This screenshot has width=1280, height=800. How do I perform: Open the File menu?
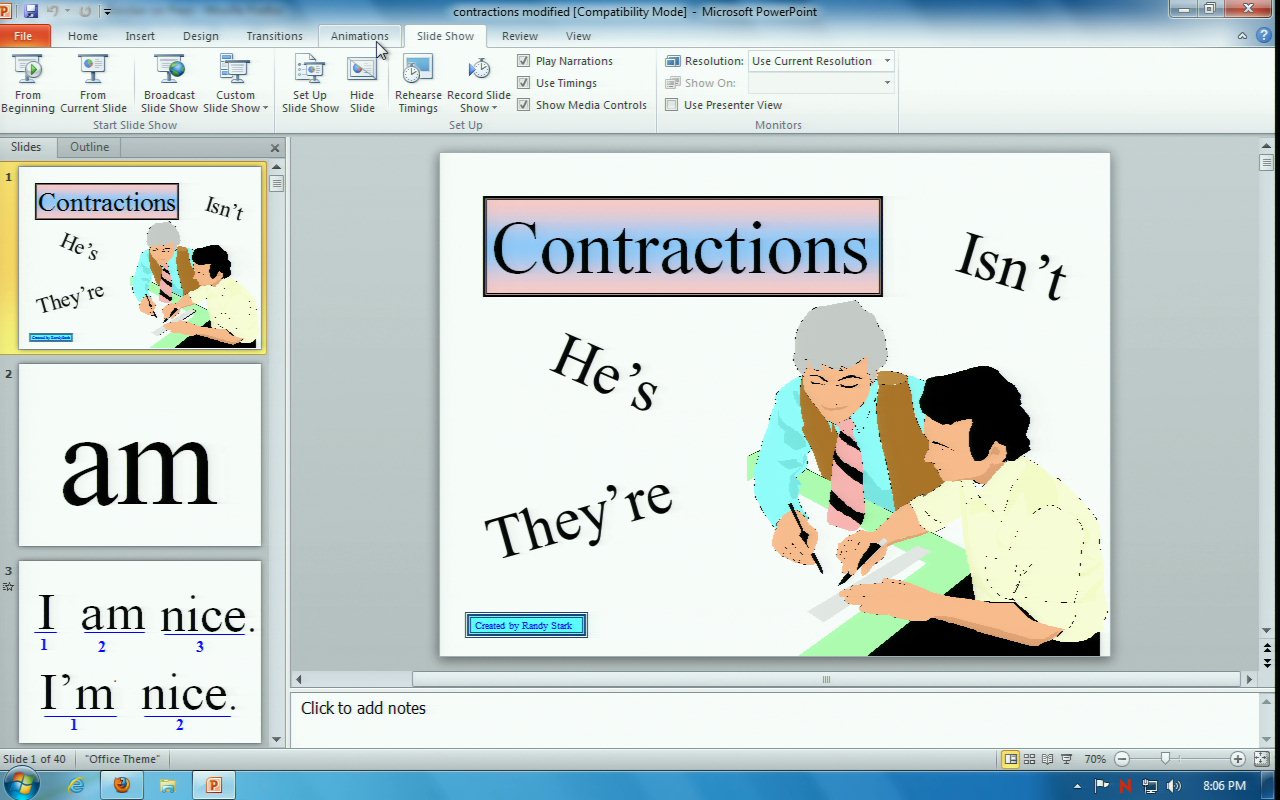23,36
